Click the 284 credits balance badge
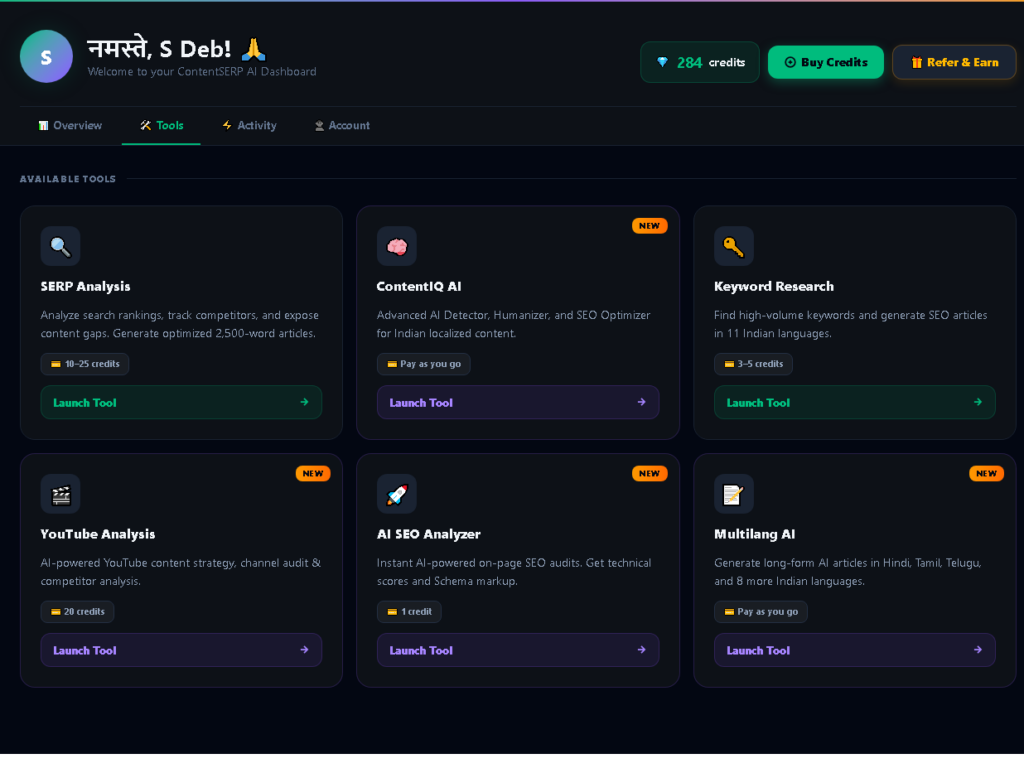The width and height of the screenshot is (1024, 773). coord(700,63)
